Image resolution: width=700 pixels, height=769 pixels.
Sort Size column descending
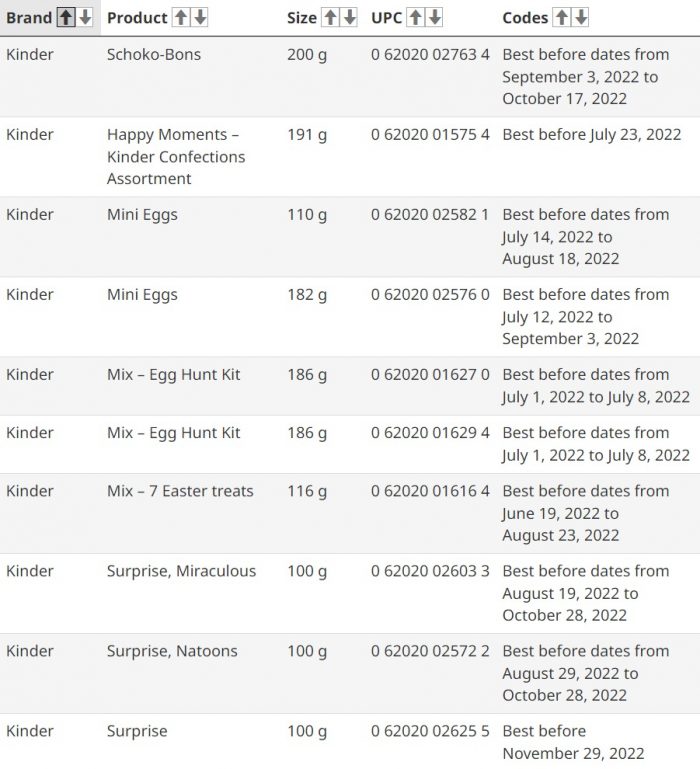pyautogui.click(x=350, y=18)
